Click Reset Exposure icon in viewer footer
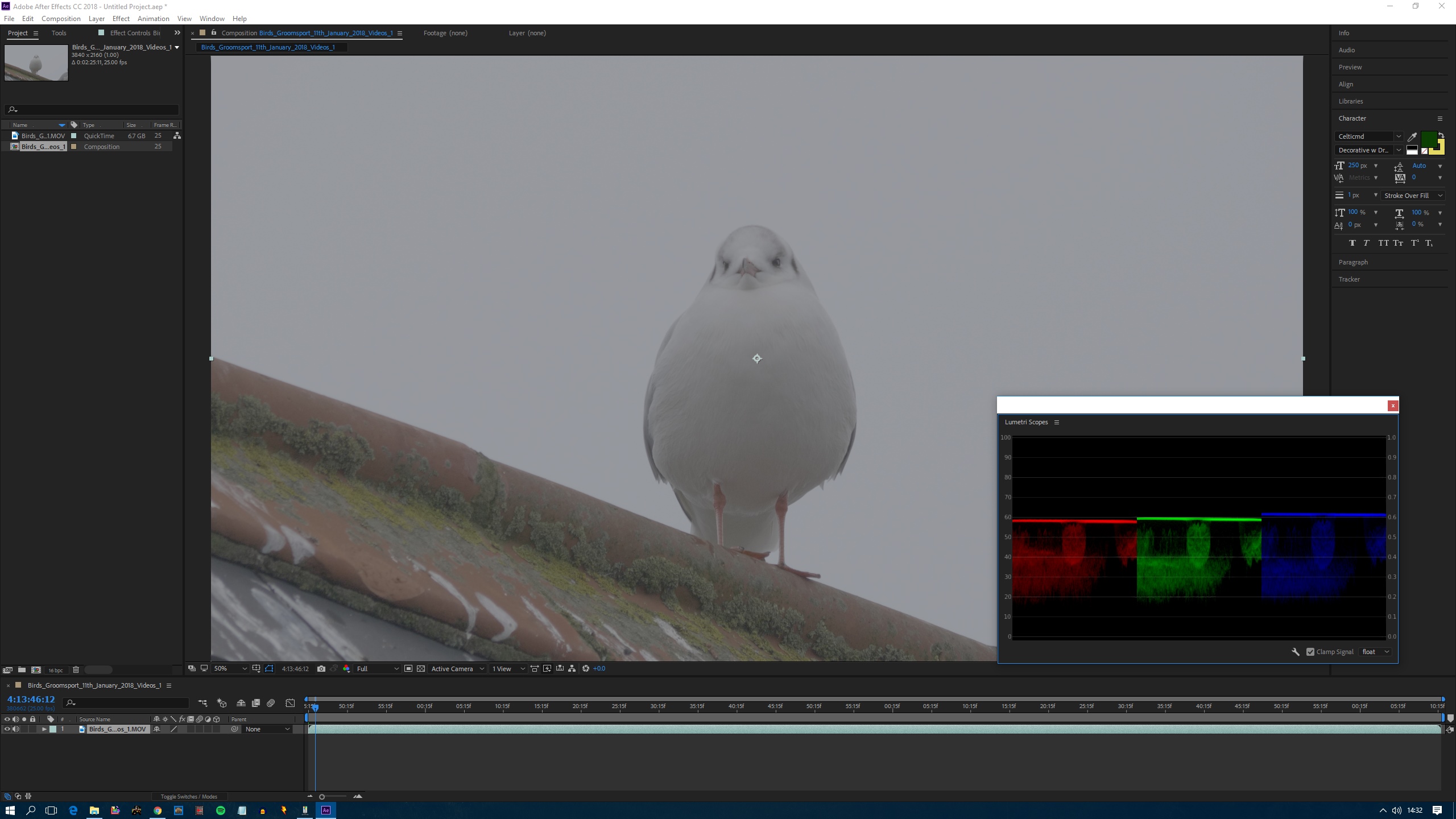This screenshot has width=1456, height=819. pyautogui.click(x=586, y=669)
